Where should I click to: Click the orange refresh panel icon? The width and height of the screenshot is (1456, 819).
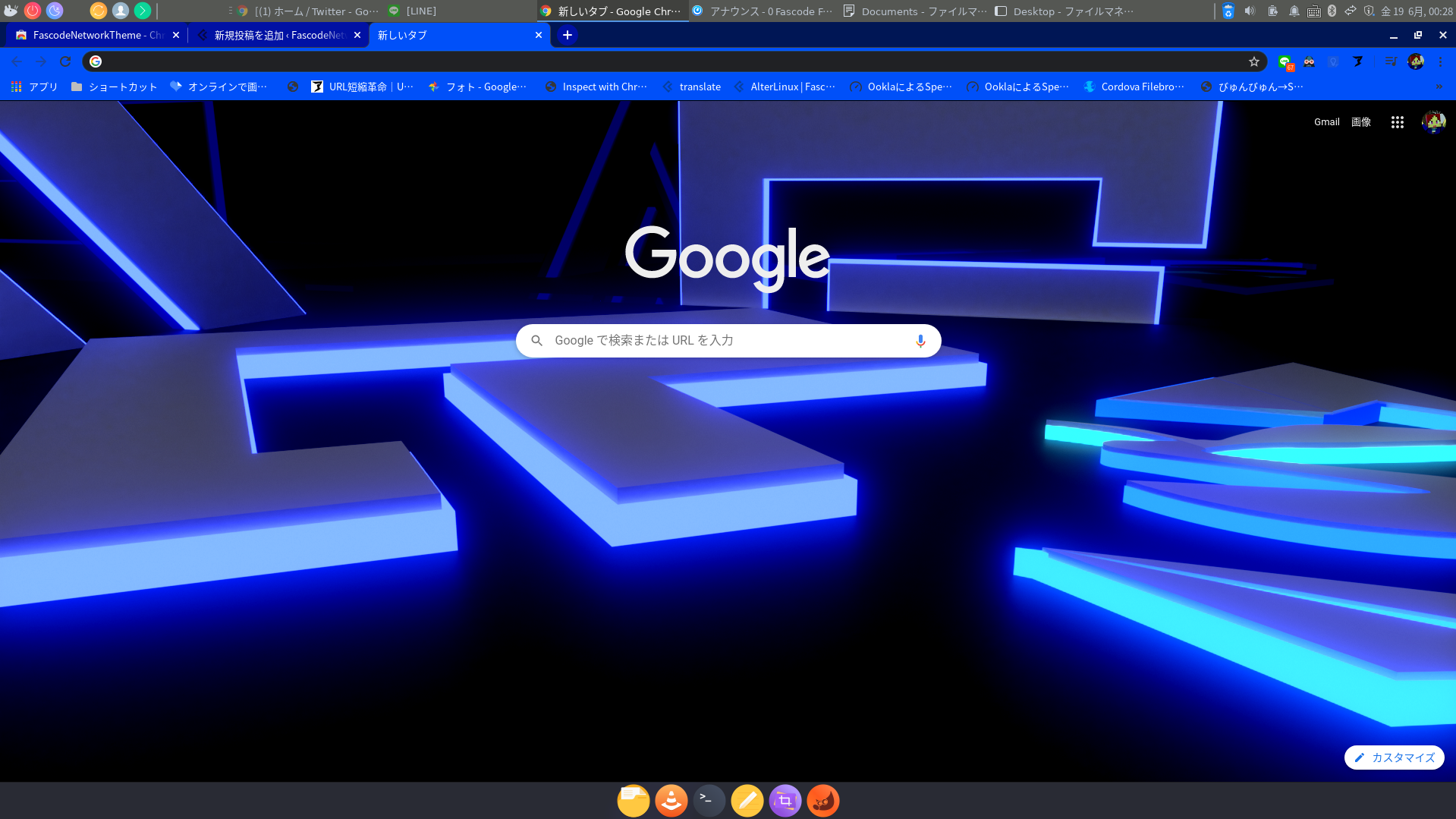click(x=99, y=11)
